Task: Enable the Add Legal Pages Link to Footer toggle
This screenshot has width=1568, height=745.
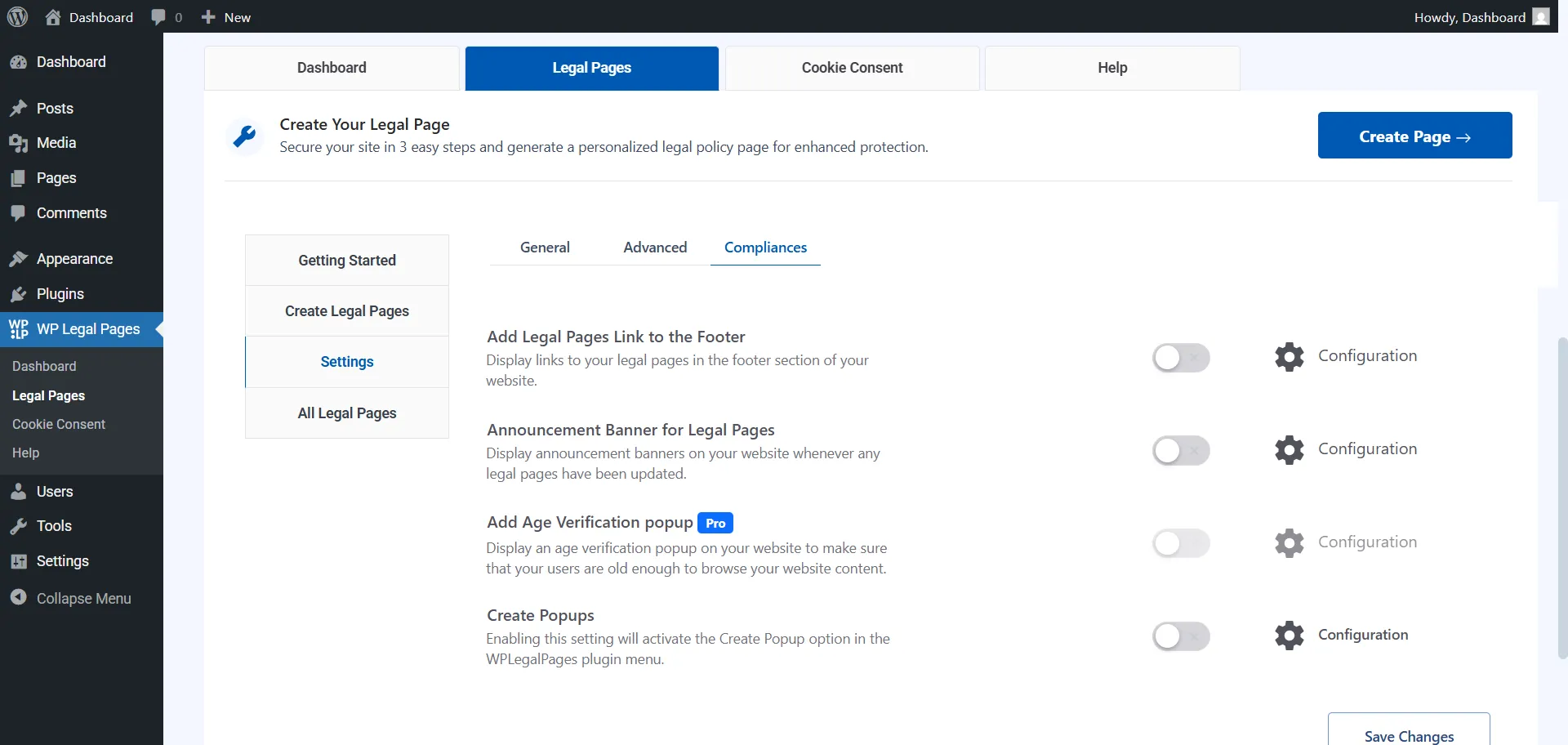Action: 1181,357
